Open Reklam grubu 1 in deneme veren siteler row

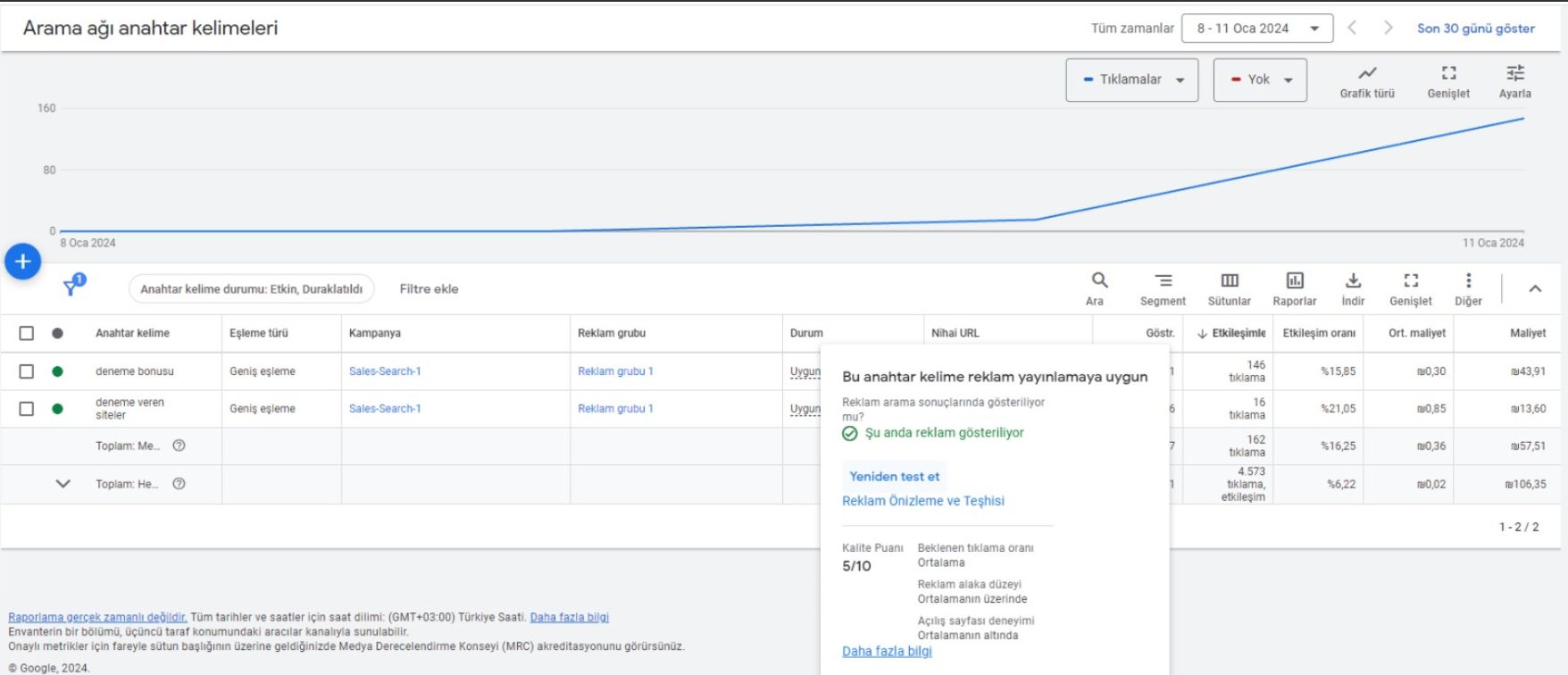[x=615, y=409]
